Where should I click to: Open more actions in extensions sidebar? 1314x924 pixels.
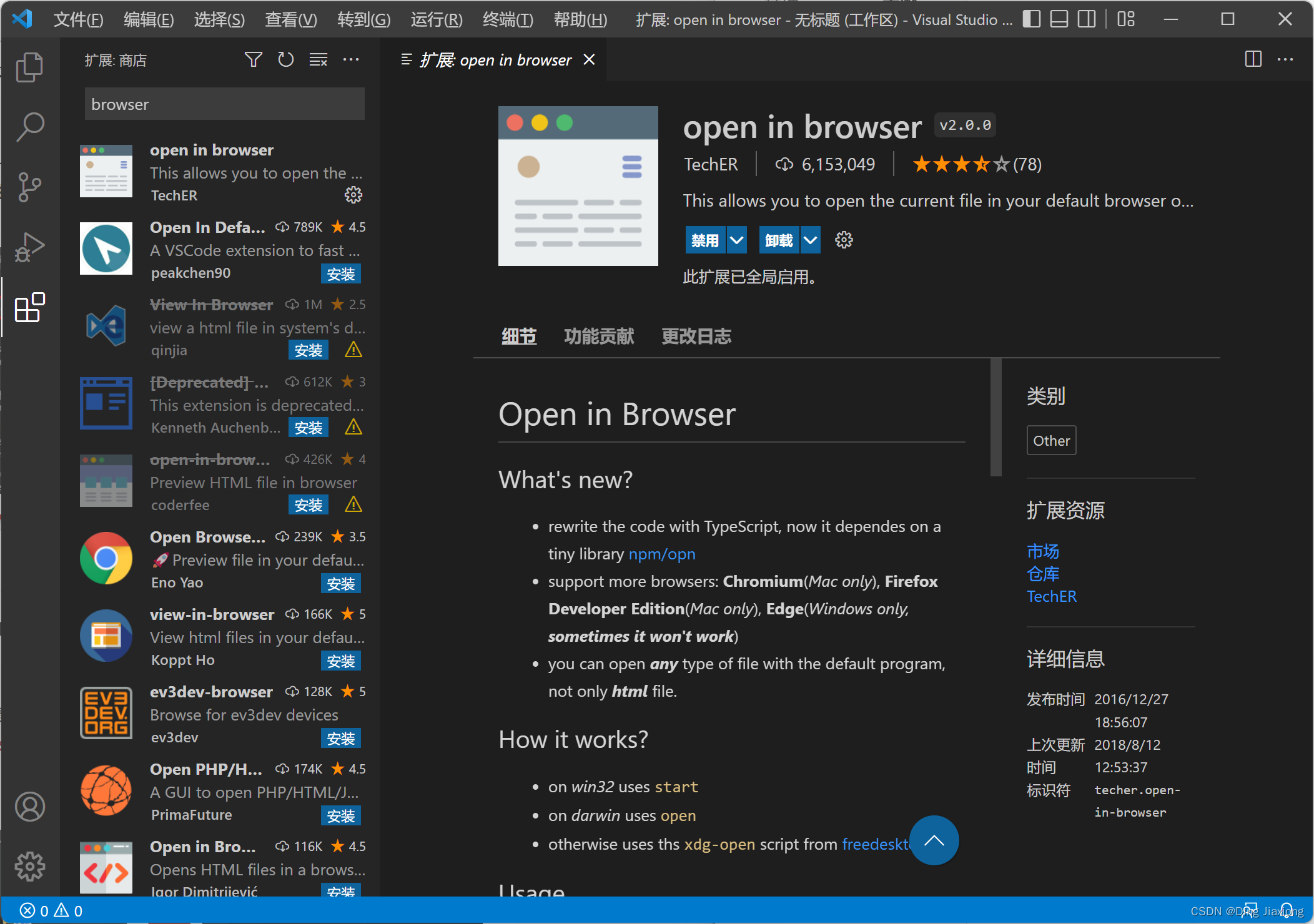(x=351, y=60)
